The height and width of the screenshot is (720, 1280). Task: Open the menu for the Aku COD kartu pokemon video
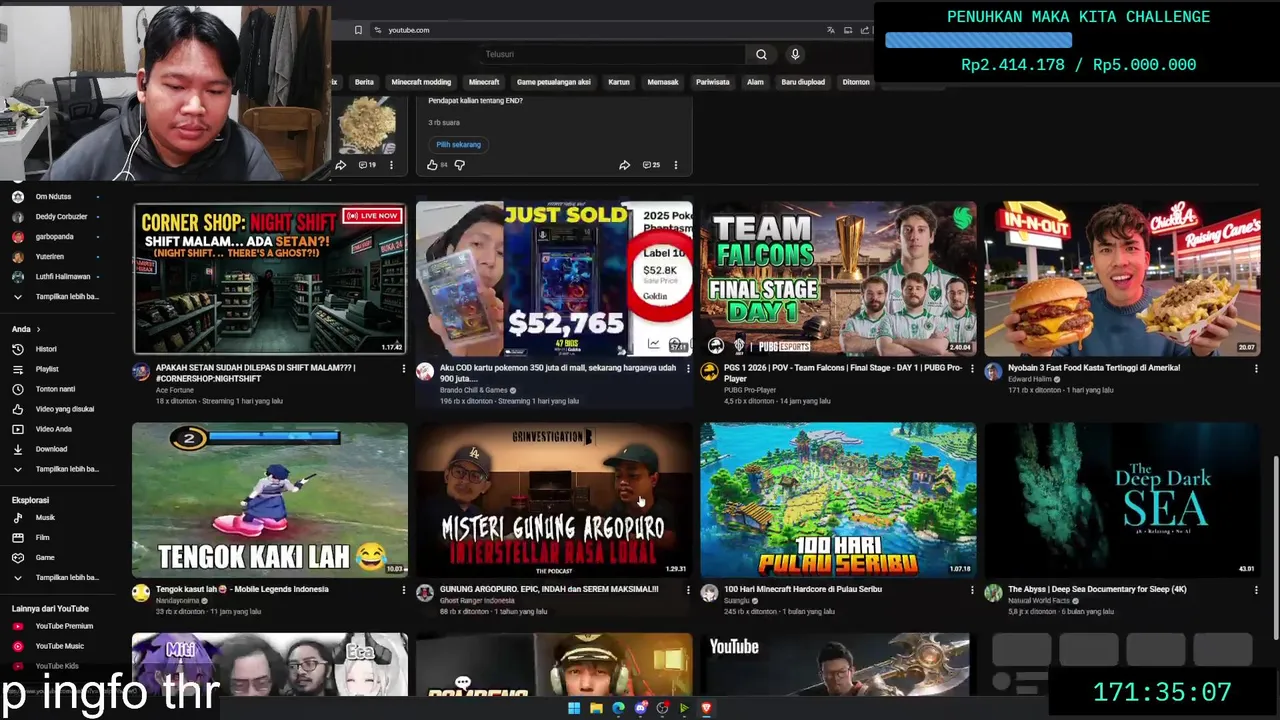point(688,369)
